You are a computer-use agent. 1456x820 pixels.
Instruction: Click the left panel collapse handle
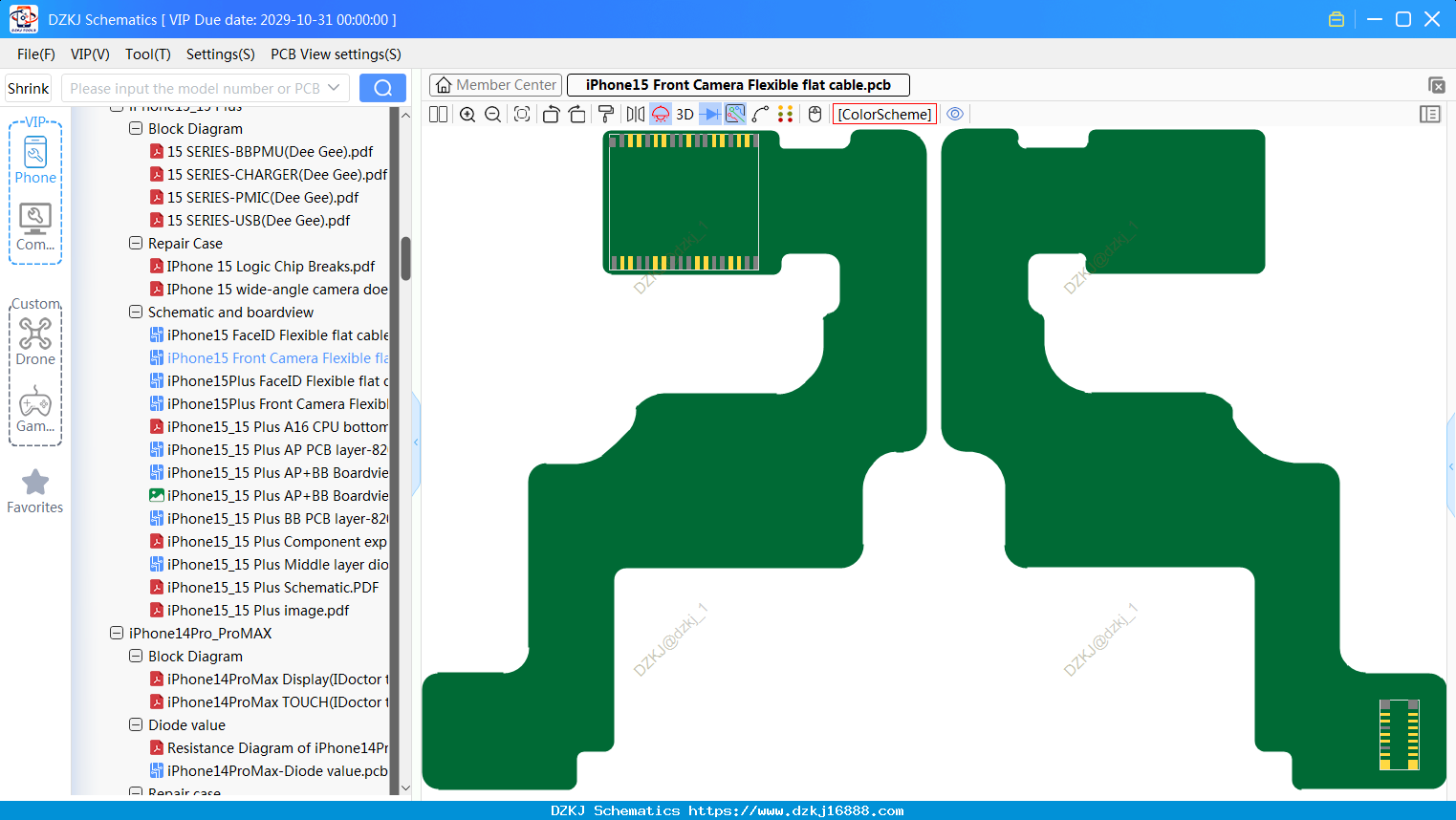click(x=416, y=442)
